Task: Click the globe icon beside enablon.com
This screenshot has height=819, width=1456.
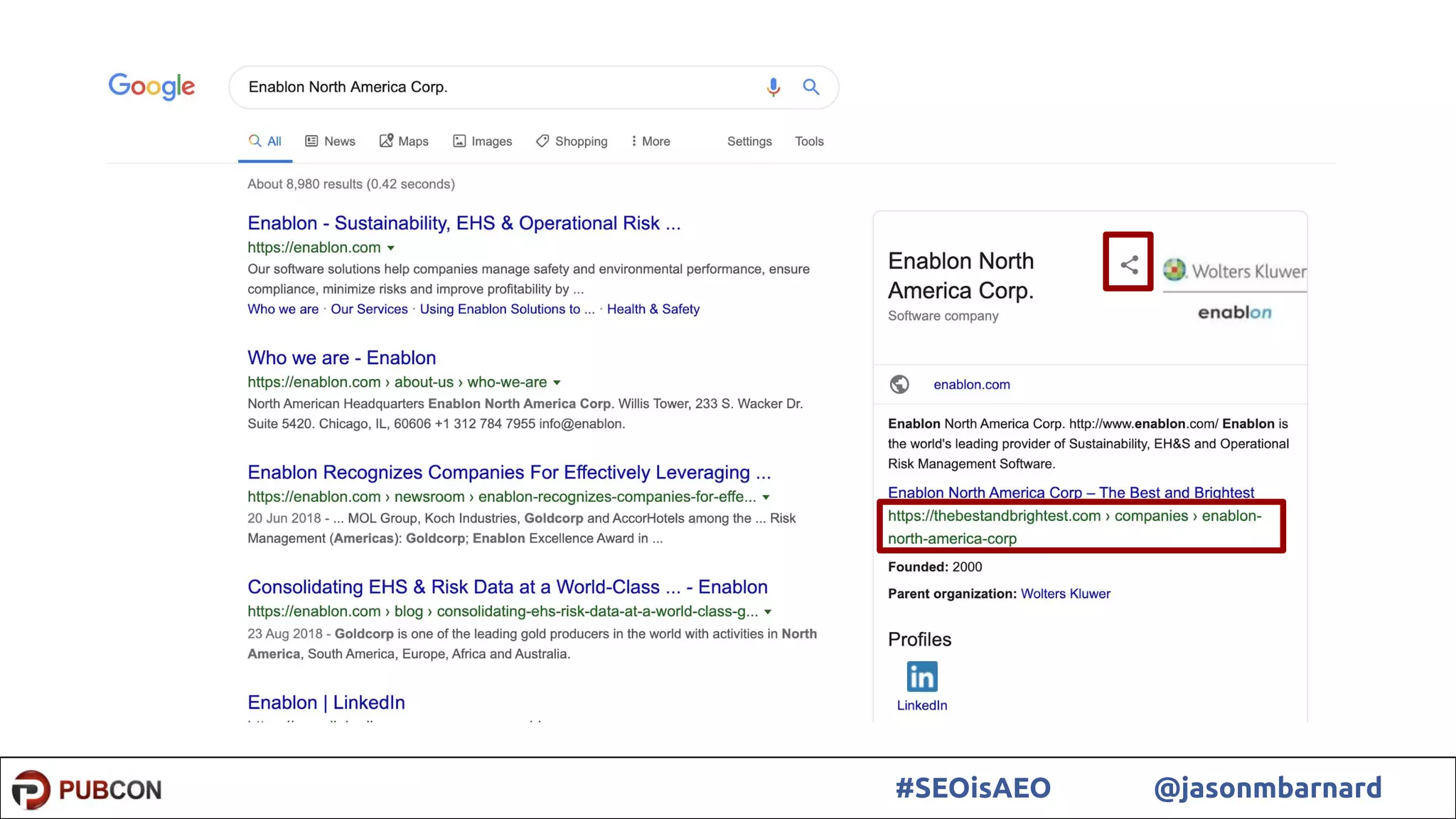Action: [x=899, y=385]
